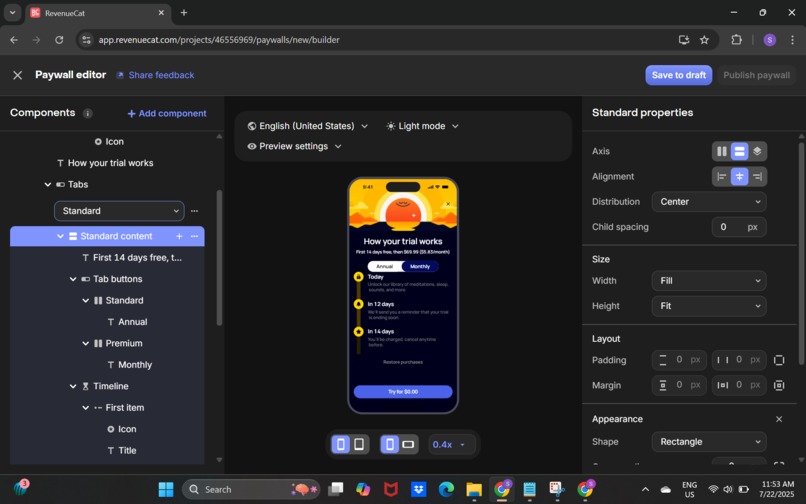Image resolution: width=806 pixels, height=504 pixels.
Task: Close the Paywall editor with the X icon
Action: pos(17,75)
